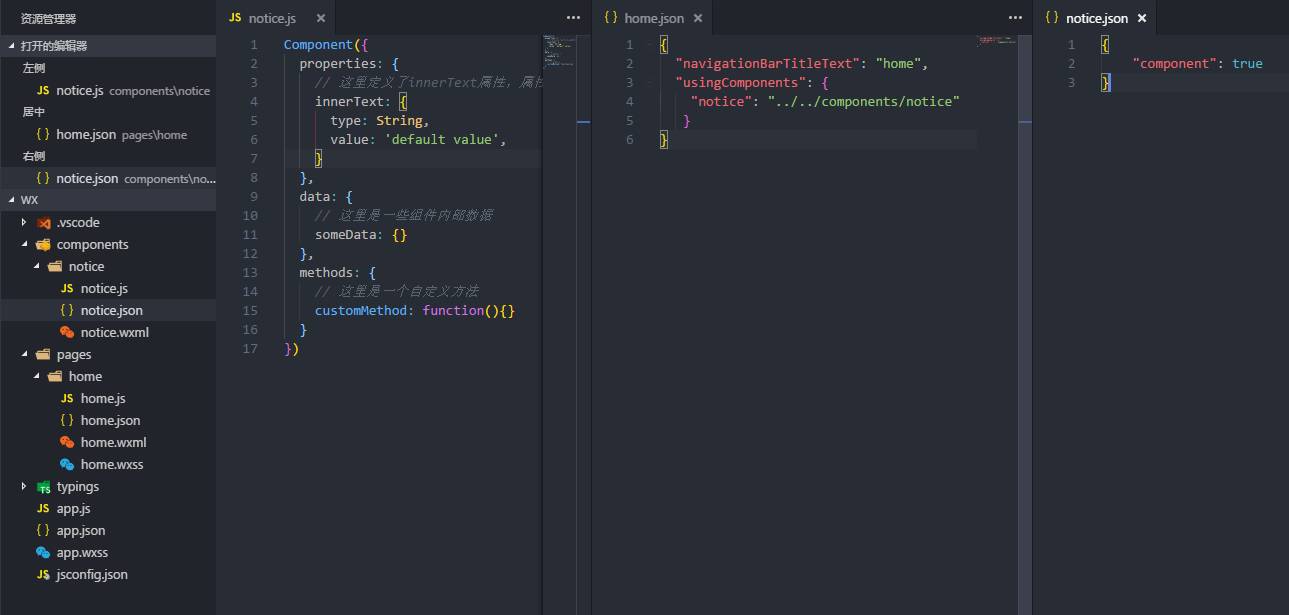1289x615 pixels.
Task: Collapse the notice folder arrow
Action: (36, 266)
